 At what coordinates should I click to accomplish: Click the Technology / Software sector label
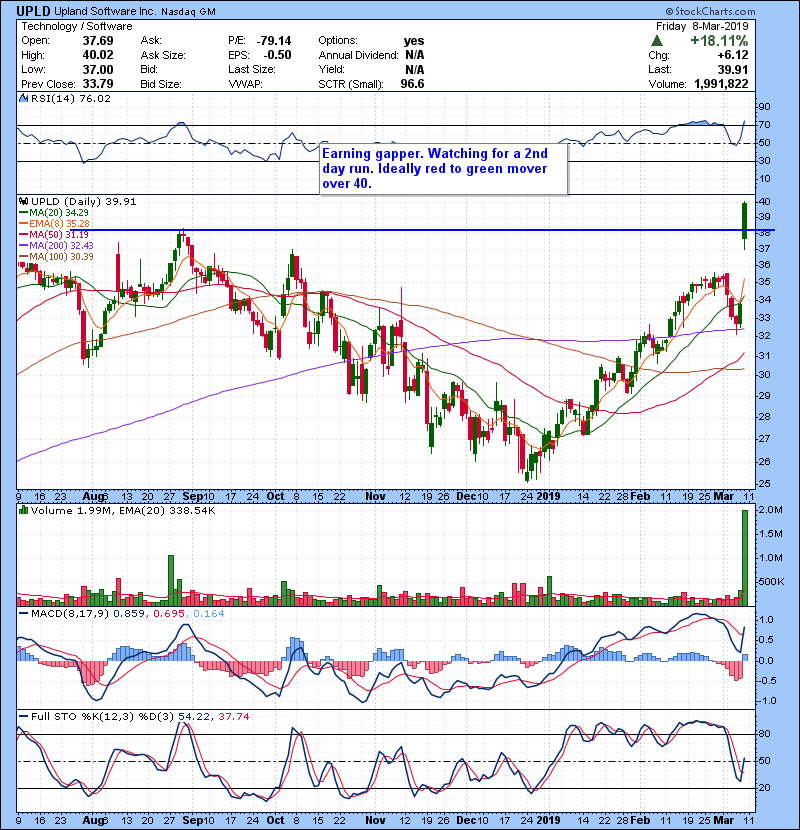(77, 26)
